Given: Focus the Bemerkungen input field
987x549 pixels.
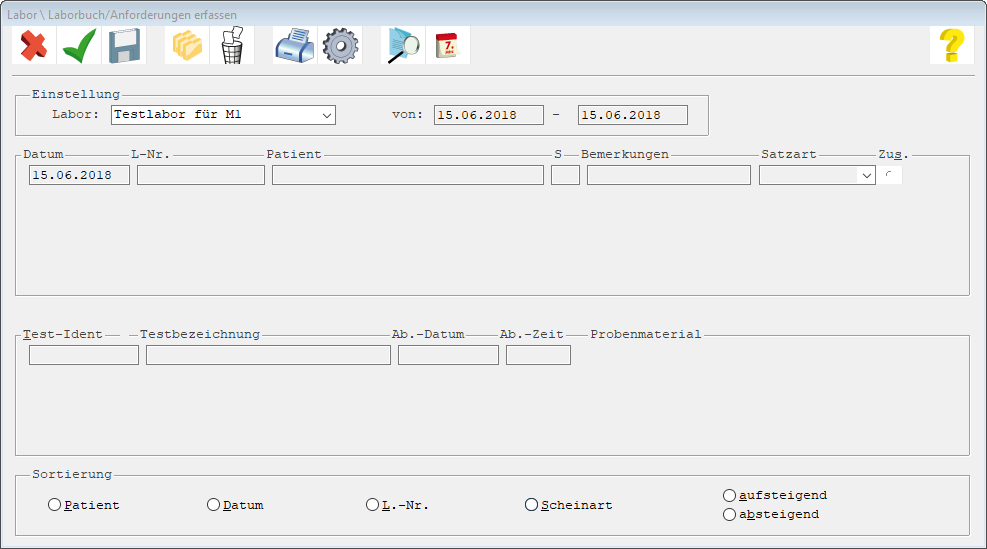Looking at the screenshot, I should (x=668, y=175).
